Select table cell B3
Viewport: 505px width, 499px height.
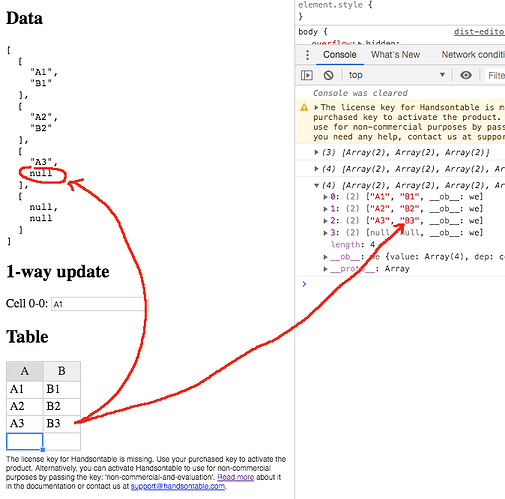(x=62, y=424)
